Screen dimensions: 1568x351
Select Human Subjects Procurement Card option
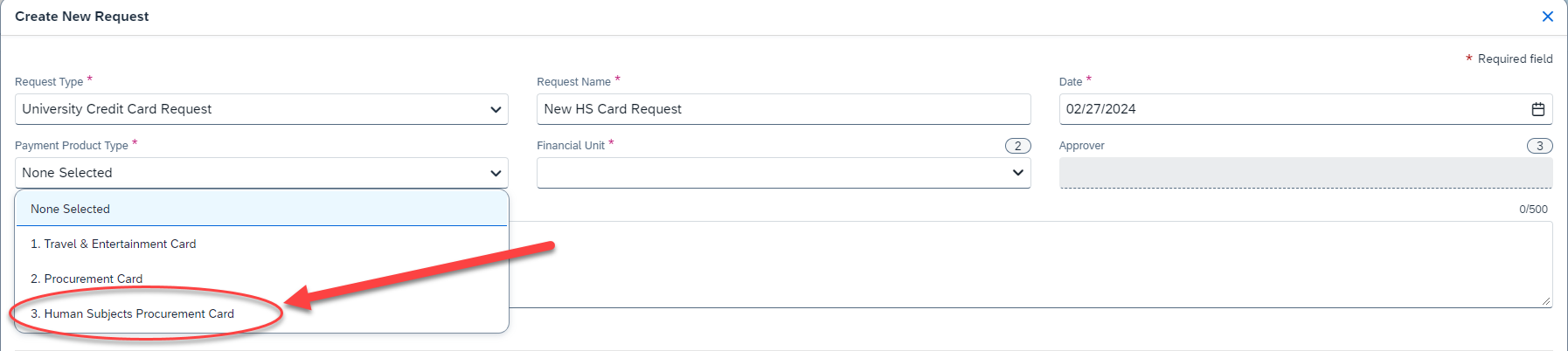point(261,313)
